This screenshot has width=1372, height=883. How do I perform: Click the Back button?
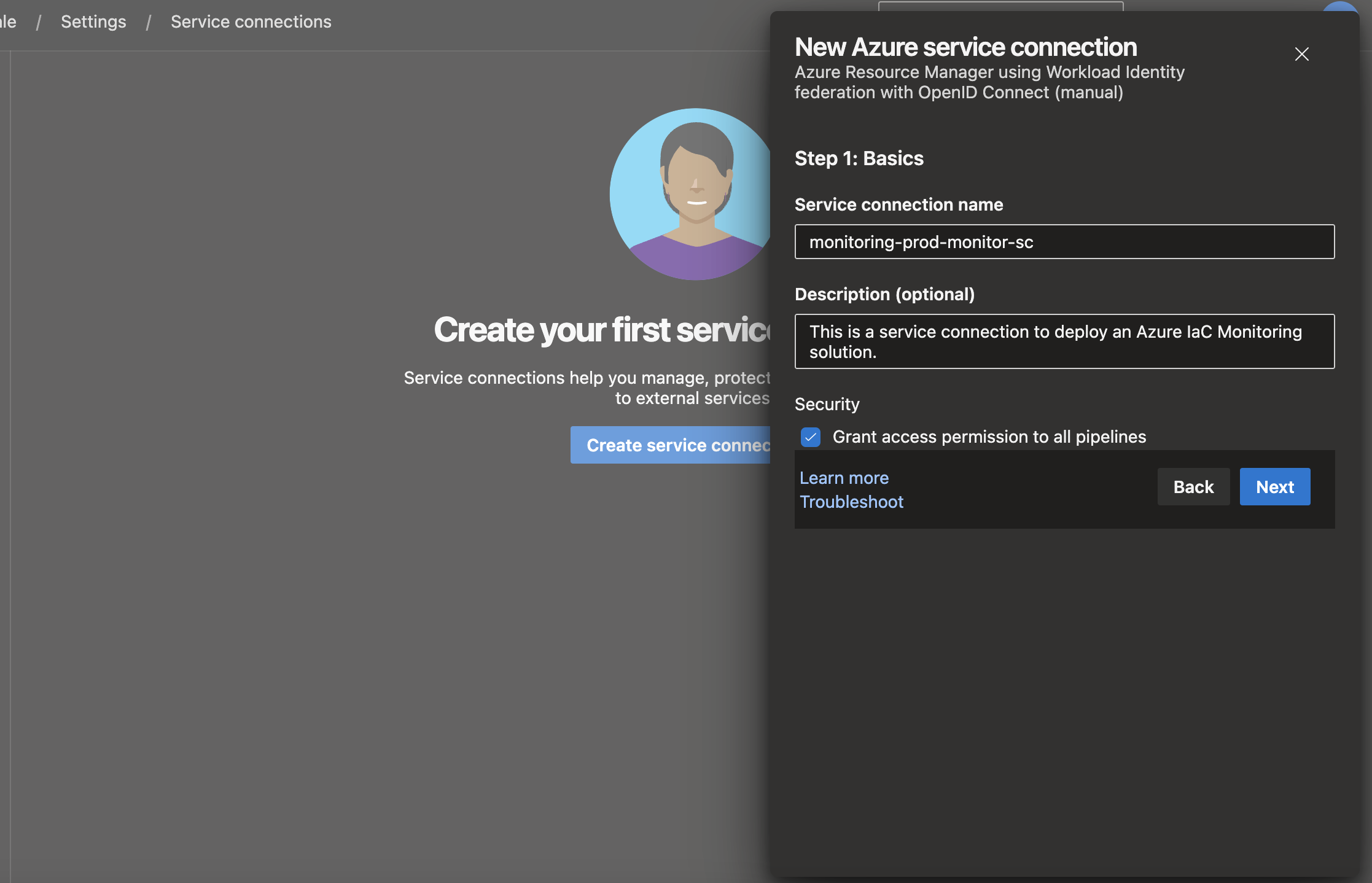coord(1193,487)
